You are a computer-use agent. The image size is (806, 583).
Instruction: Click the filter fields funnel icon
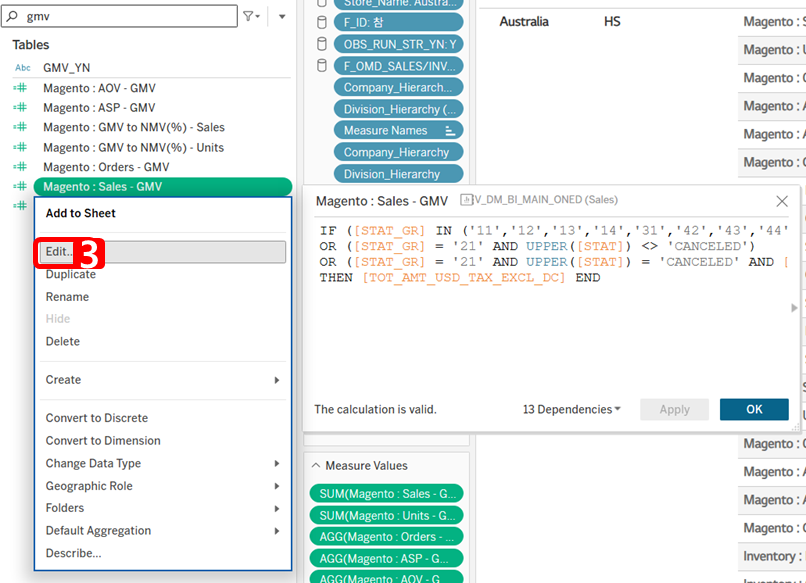pos(250,16)
